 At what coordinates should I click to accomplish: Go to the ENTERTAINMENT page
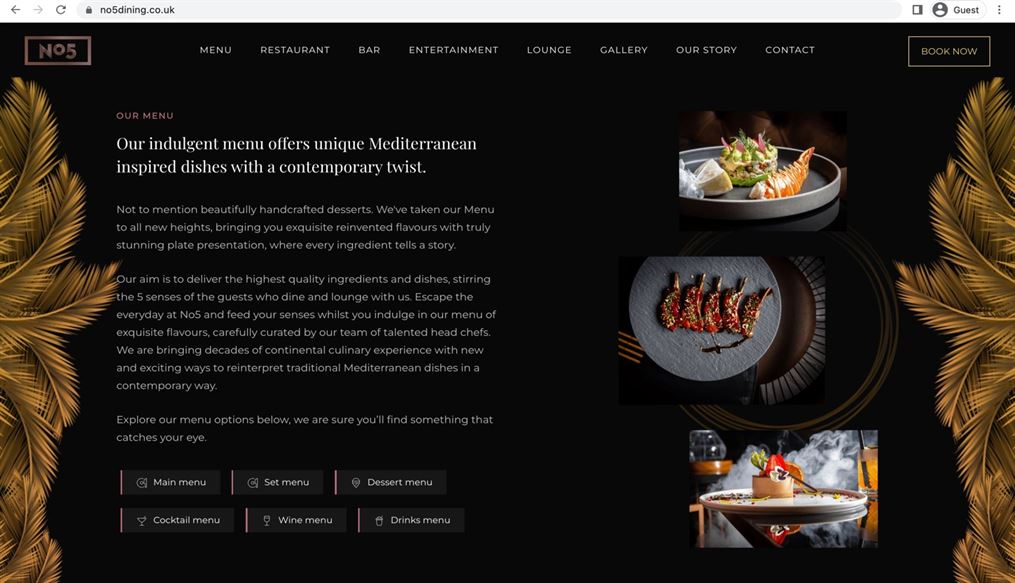pos(453,50)
